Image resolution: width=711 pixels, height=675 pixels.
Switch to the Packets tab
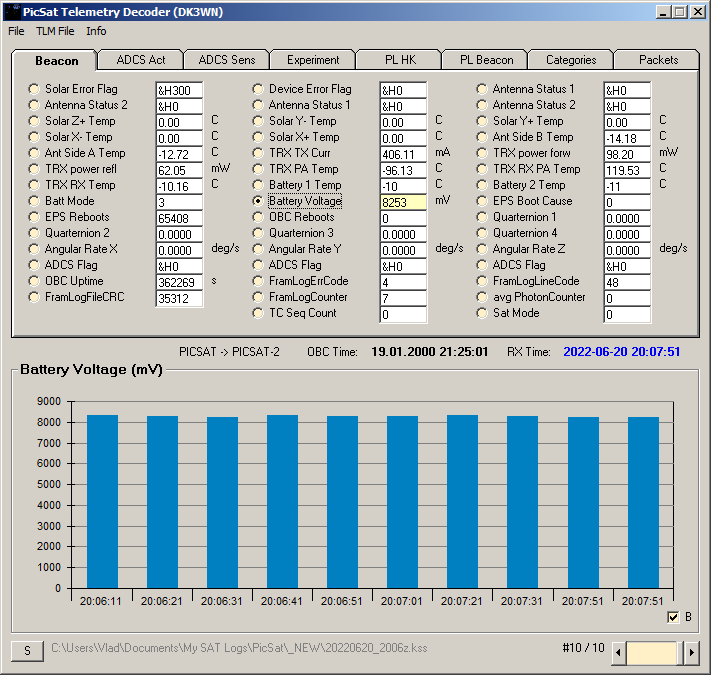click(658, 60)
